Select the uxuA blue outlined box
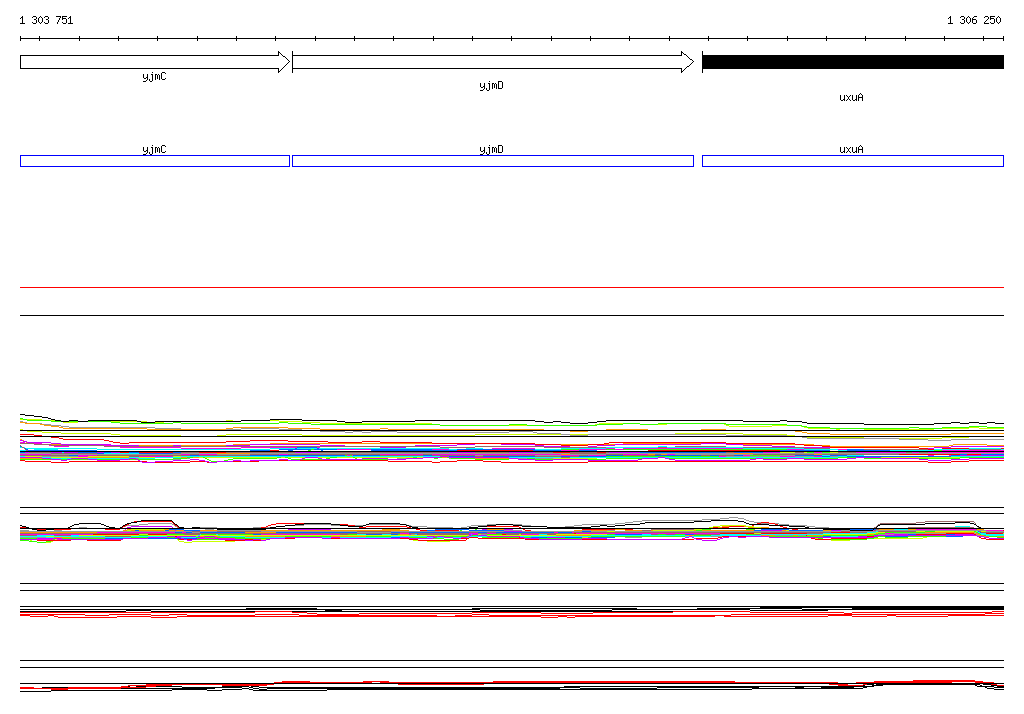 click(852, 161)
